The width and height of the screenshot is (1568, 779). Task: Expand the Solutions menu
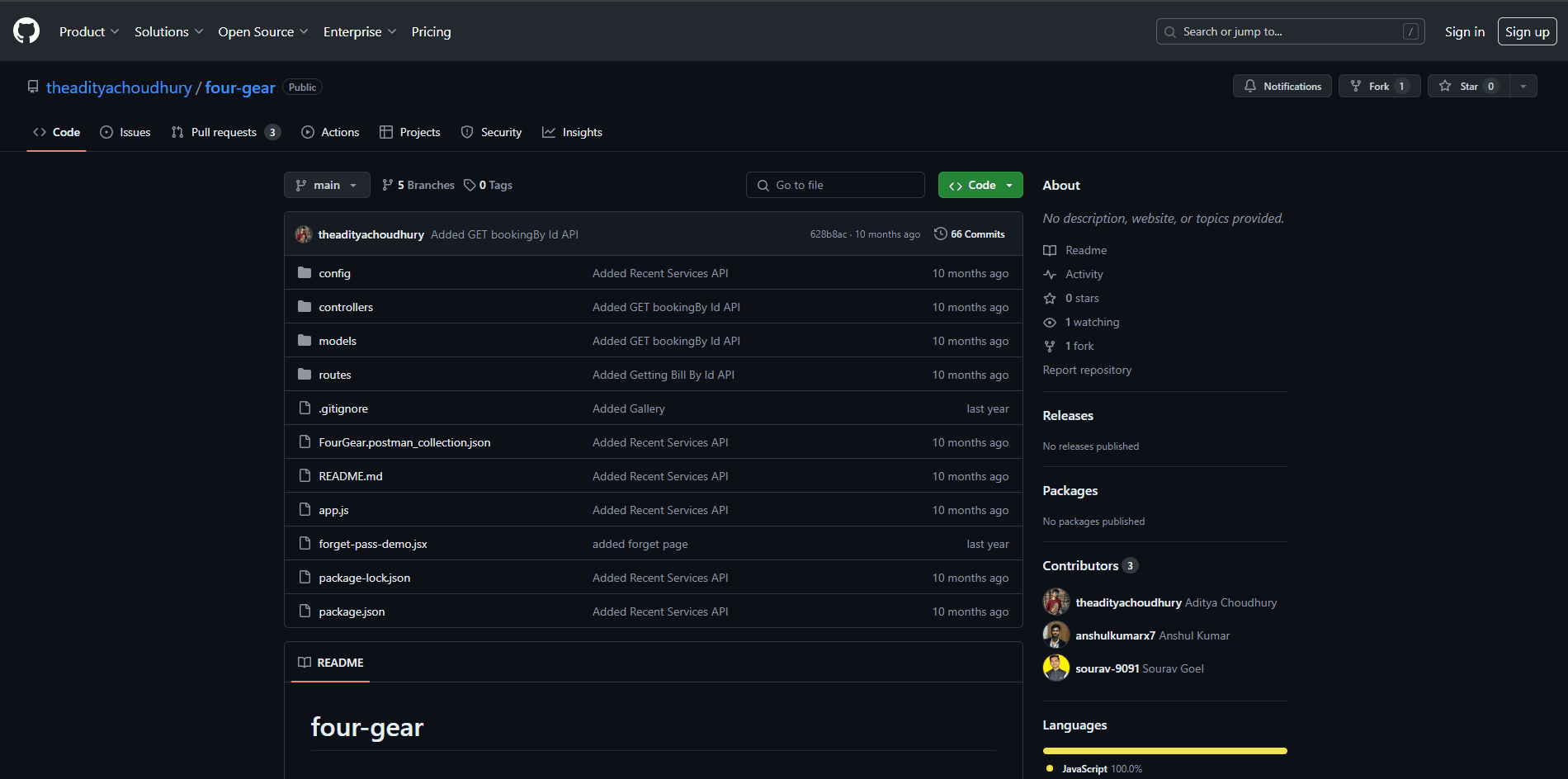[168, 31]
